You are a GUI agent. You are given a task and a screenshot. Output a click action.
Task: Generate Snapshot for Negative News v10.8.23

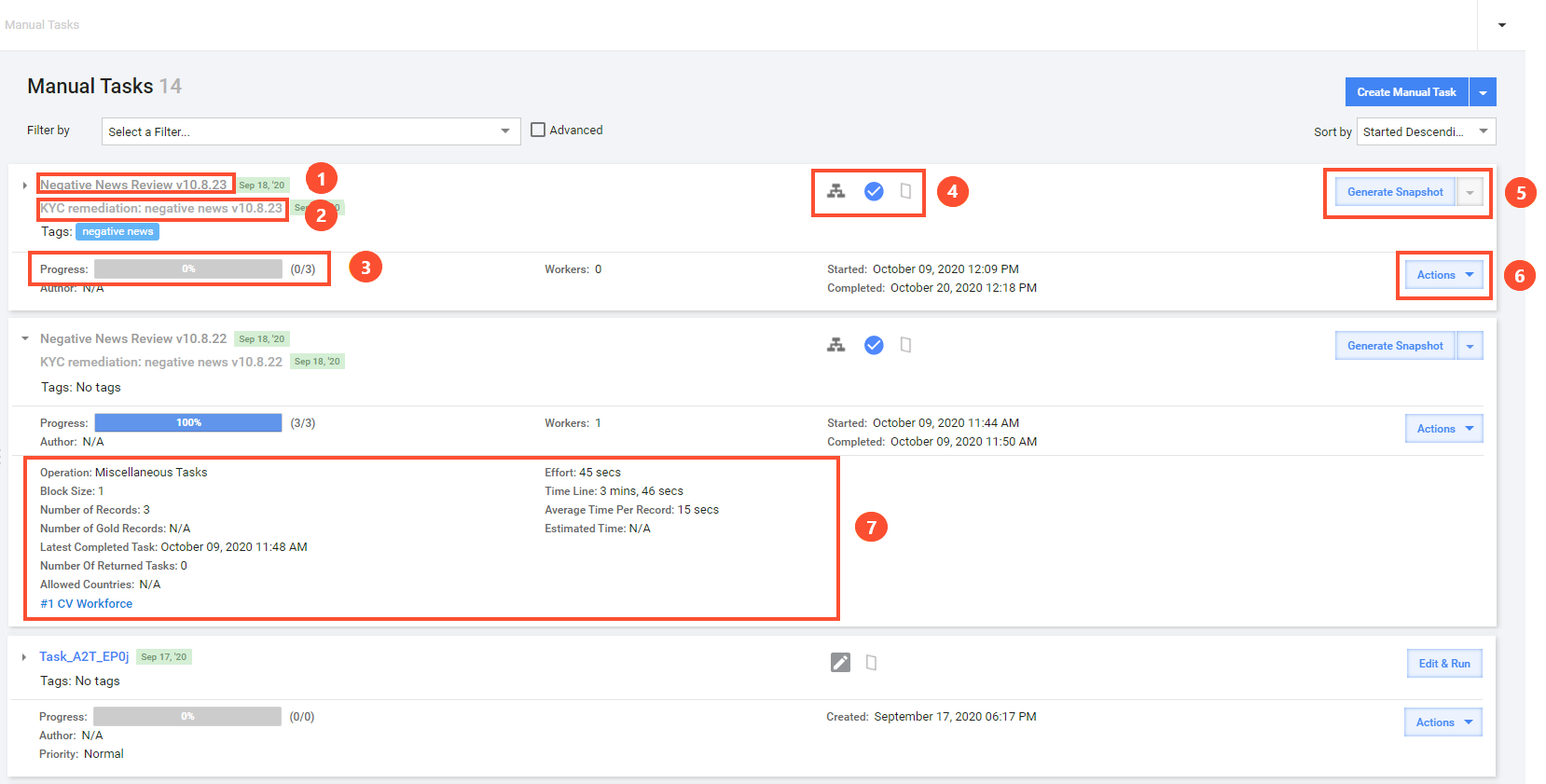[x=1395, y=192]
